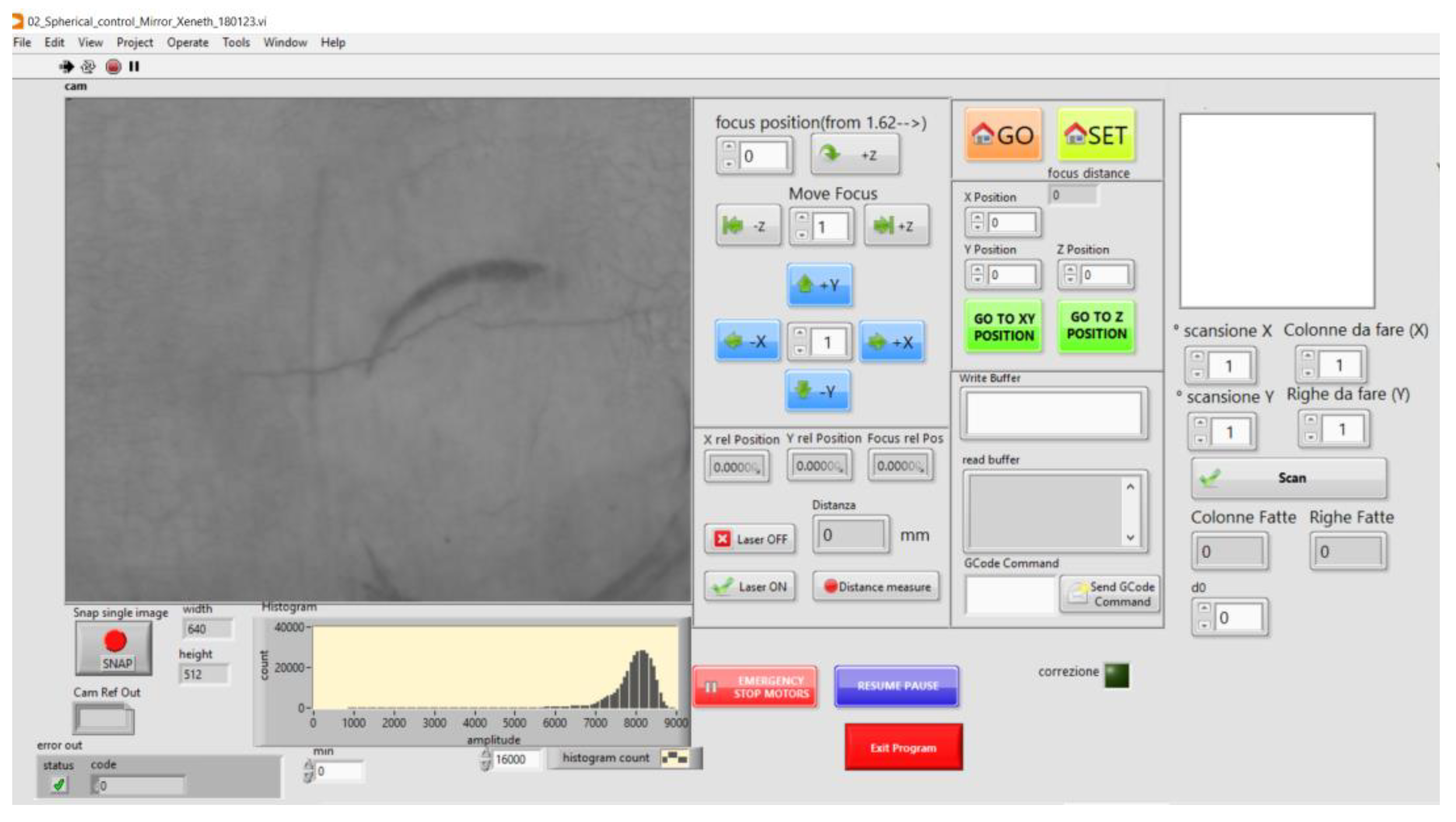This screenshot has width=1456, height=822.
Task: Increment the scansione X stepper
Action: click(x=1197, y=357)
